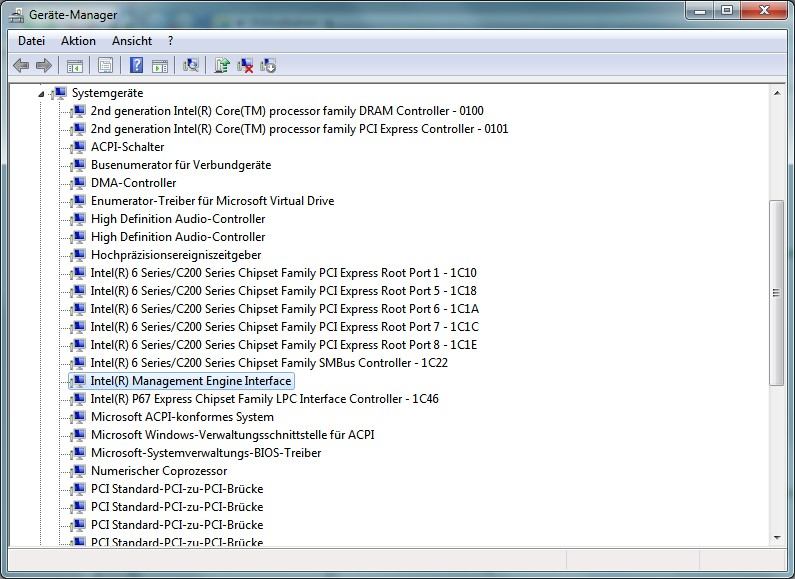The width and height of the screenshot is (795, 579).
Task: Select Microsoft Windows-Verwaltungsschnittstelle für ACPI
Action: [232, 435]
